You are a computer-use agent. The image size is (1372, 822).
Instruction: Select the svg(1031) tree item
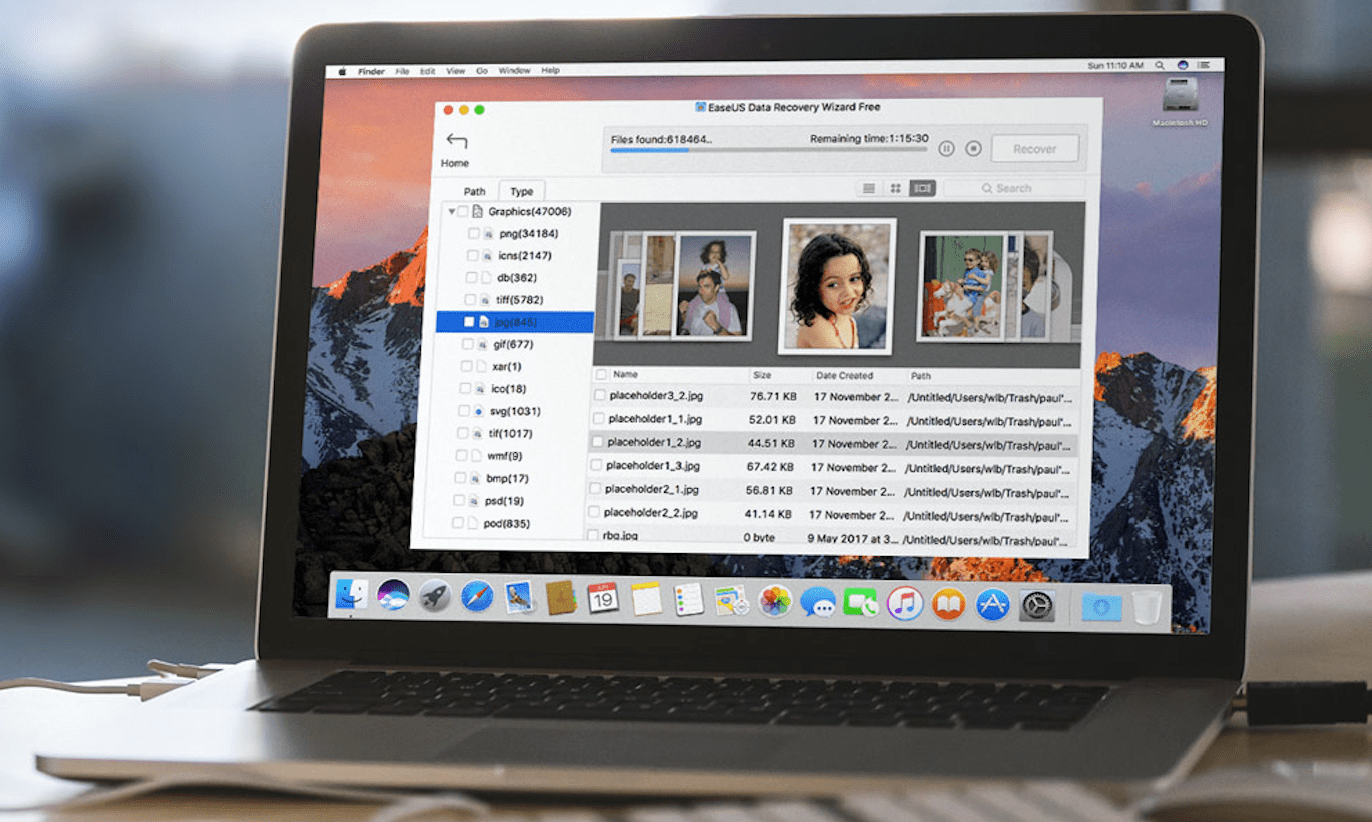(515, 411)
